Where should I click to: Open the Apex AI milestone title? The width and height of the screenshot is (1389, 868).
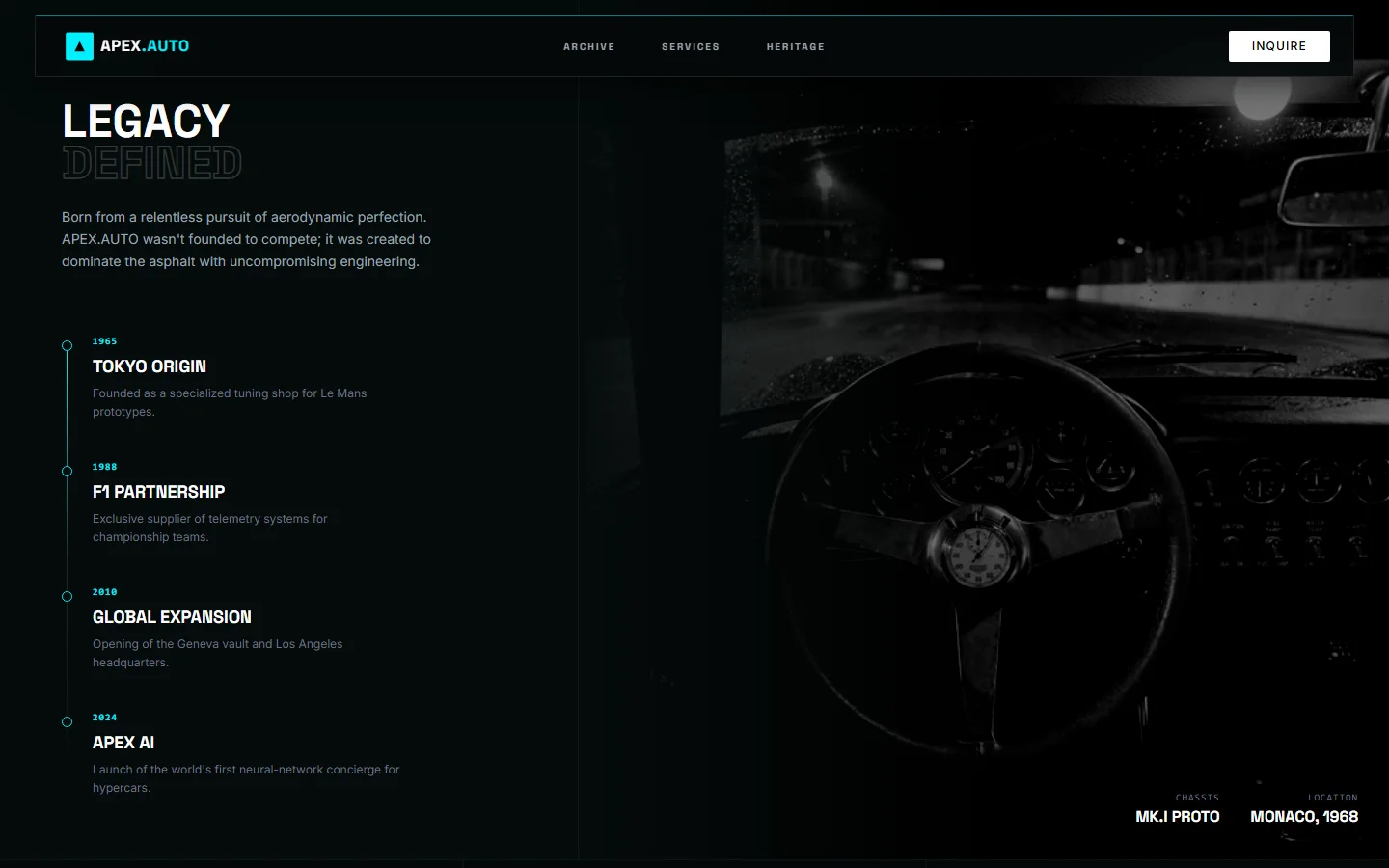[x=123, y=743]
